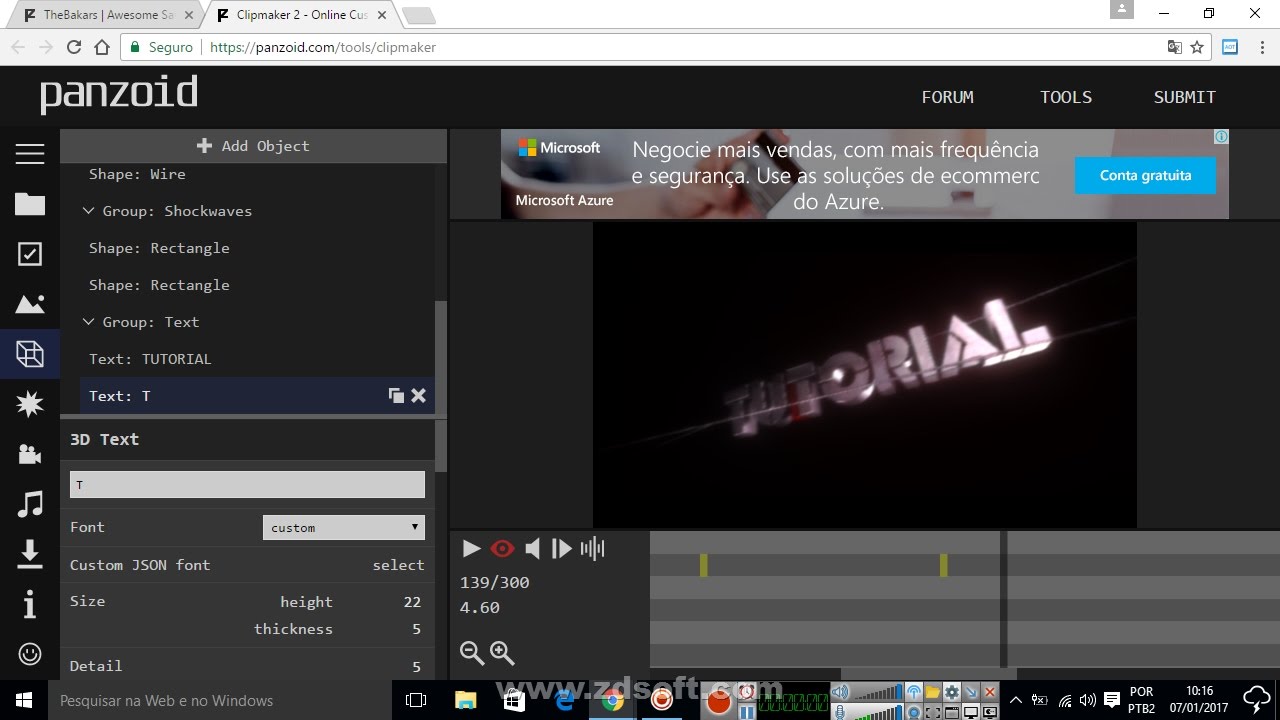
Task: Collapse the Group: Shockwaves chevron
Action: coord(89,211)
